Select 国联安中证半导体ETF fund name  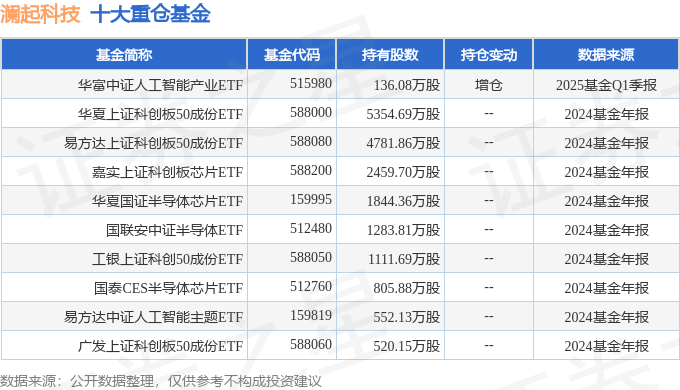tap(174, 230)
